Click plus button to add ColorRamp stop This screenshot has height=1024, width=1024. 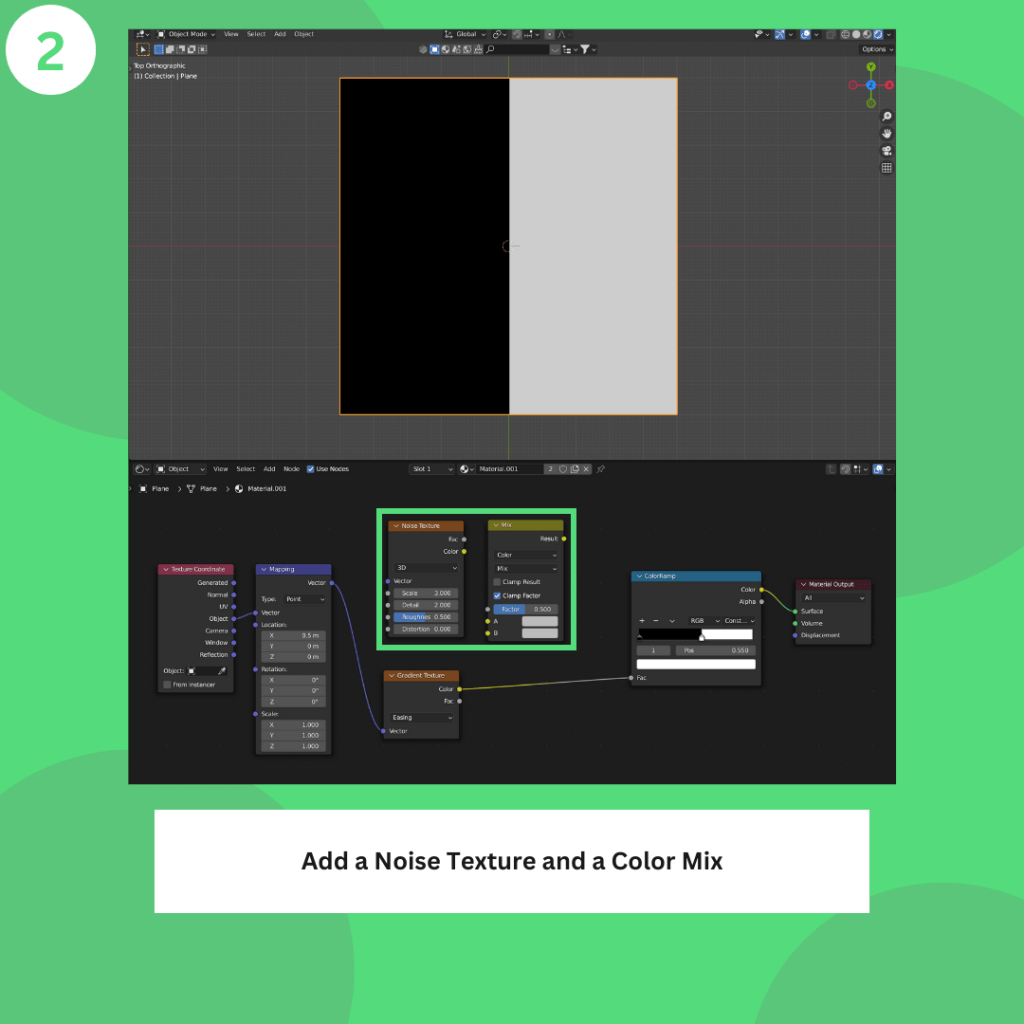(x=642, y=620)
